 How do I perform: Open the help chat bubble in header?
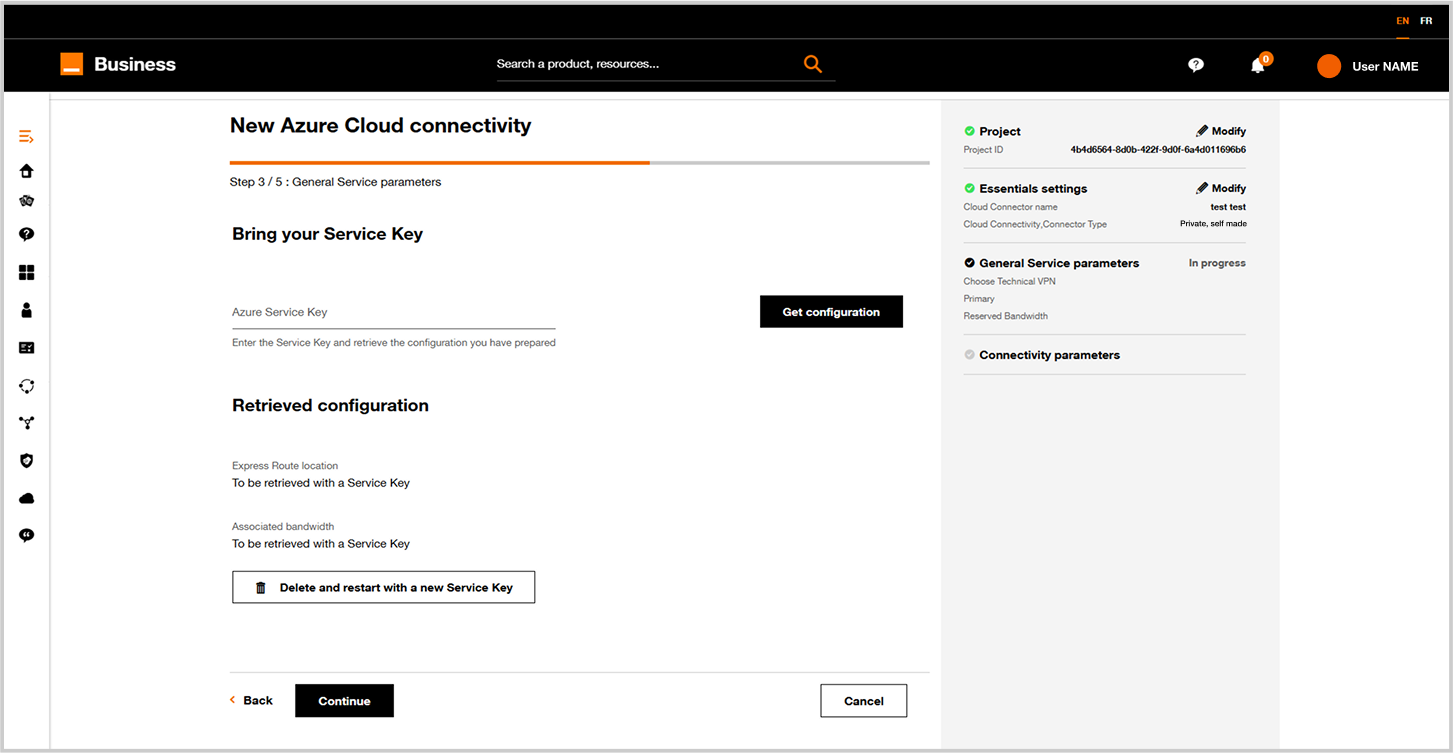click(x=1196, y=65)
